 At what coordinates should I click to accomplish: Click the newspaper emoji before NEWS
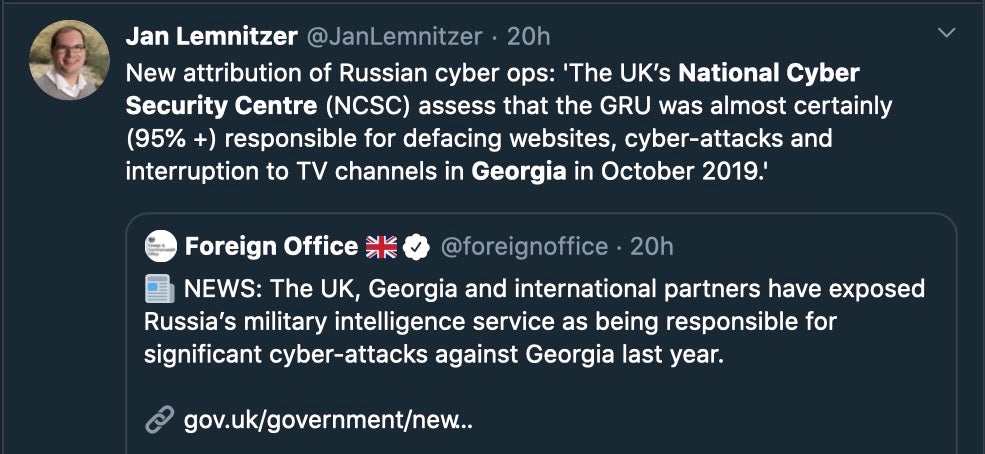tap(159, 290)
